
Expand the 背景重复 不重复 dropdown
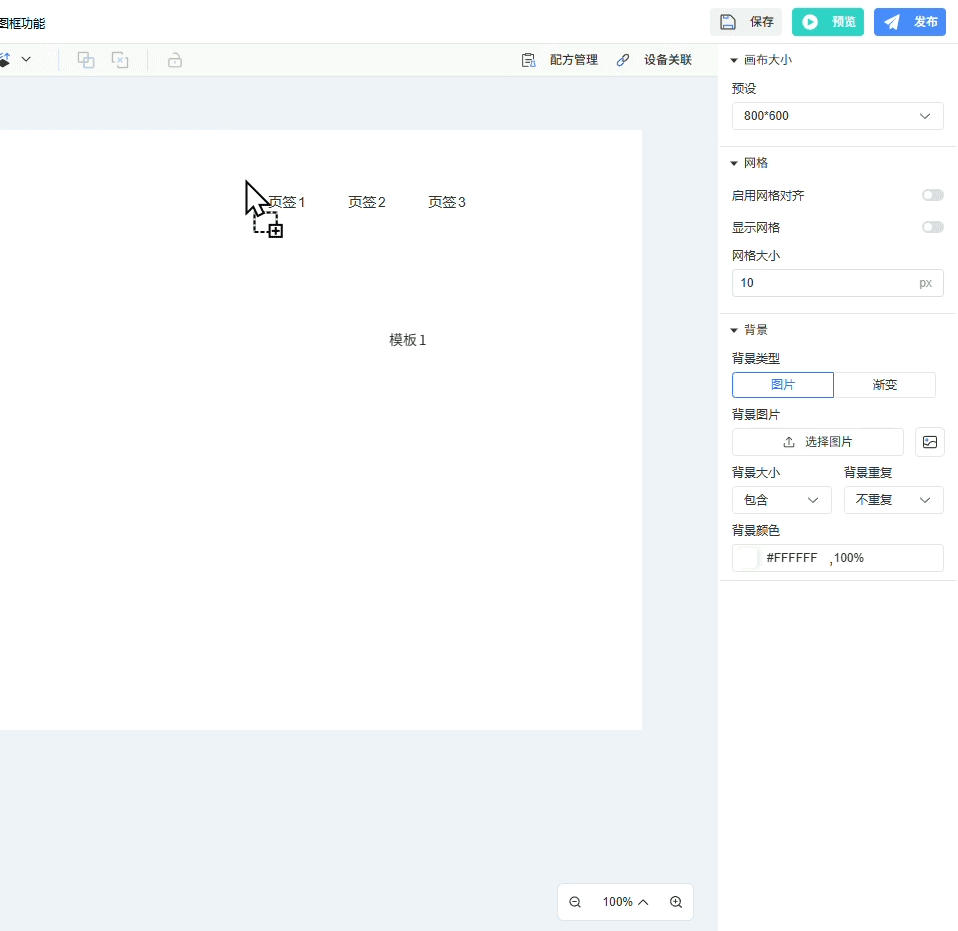pos(893,500)
